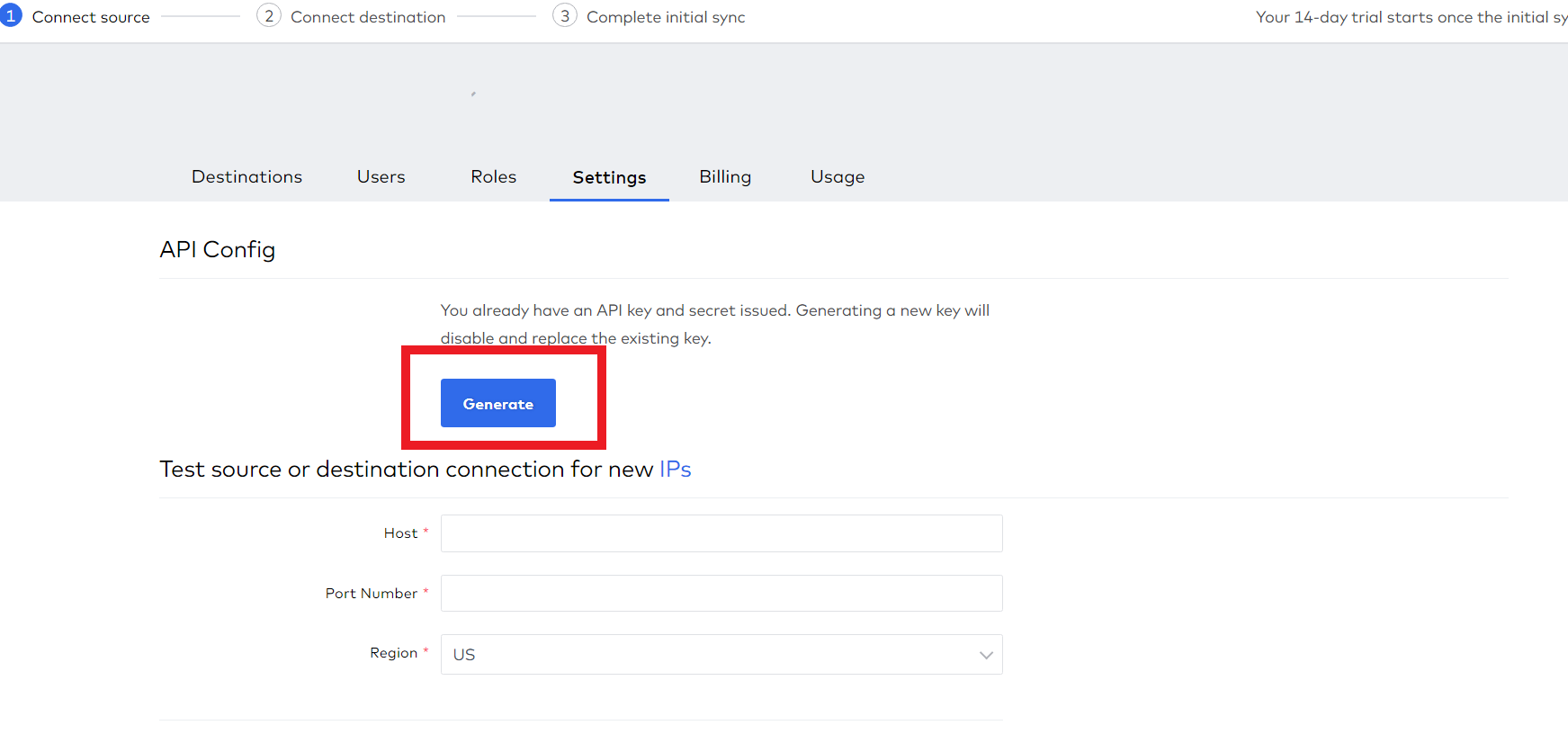
Task: Go to the Roles tab
Action: (x=493, y=177)
